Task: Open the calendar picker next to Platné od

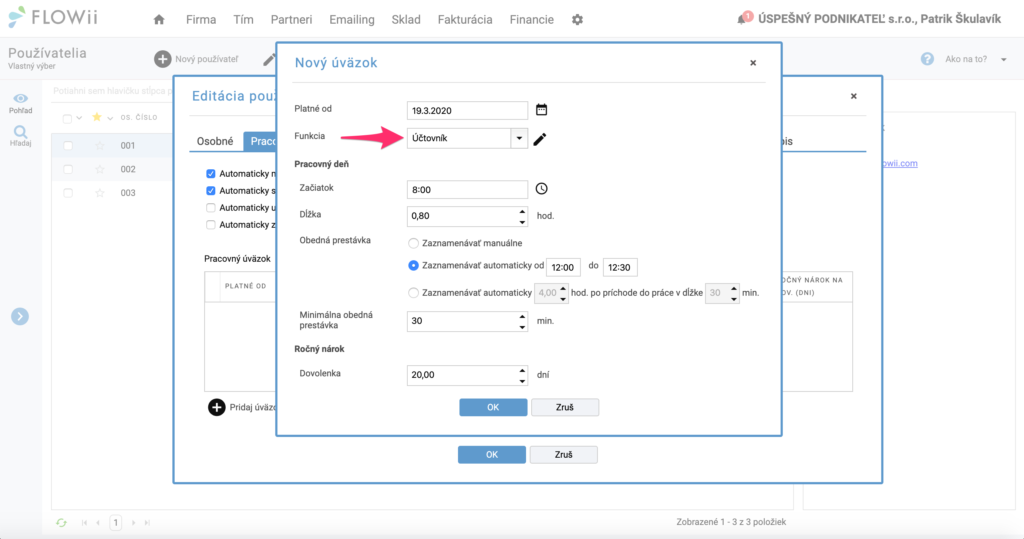Action: [x=541, y=110]
